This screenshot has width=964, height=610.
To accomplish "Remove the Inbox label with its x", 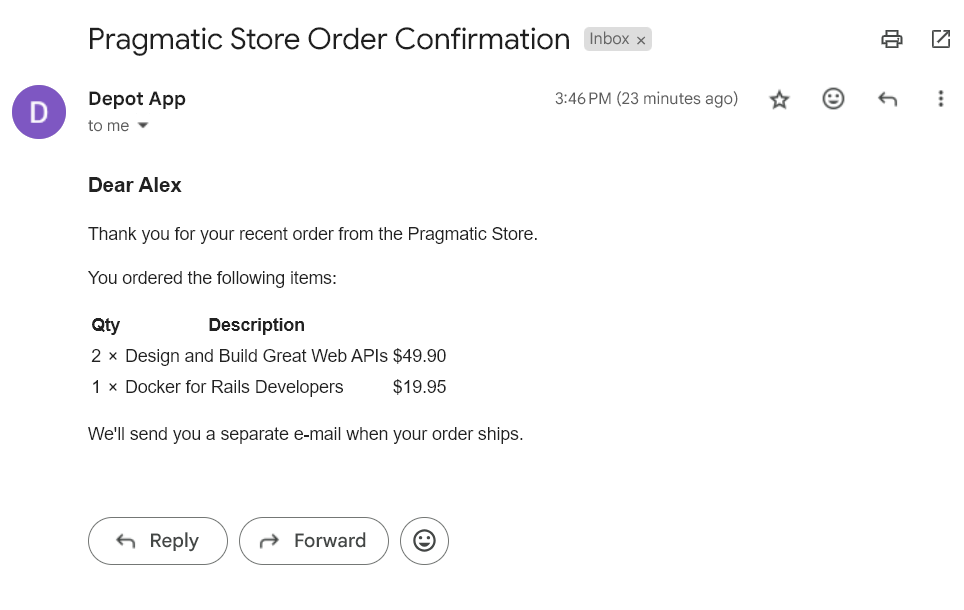I will pyautogui.click(x=641, y=40).
